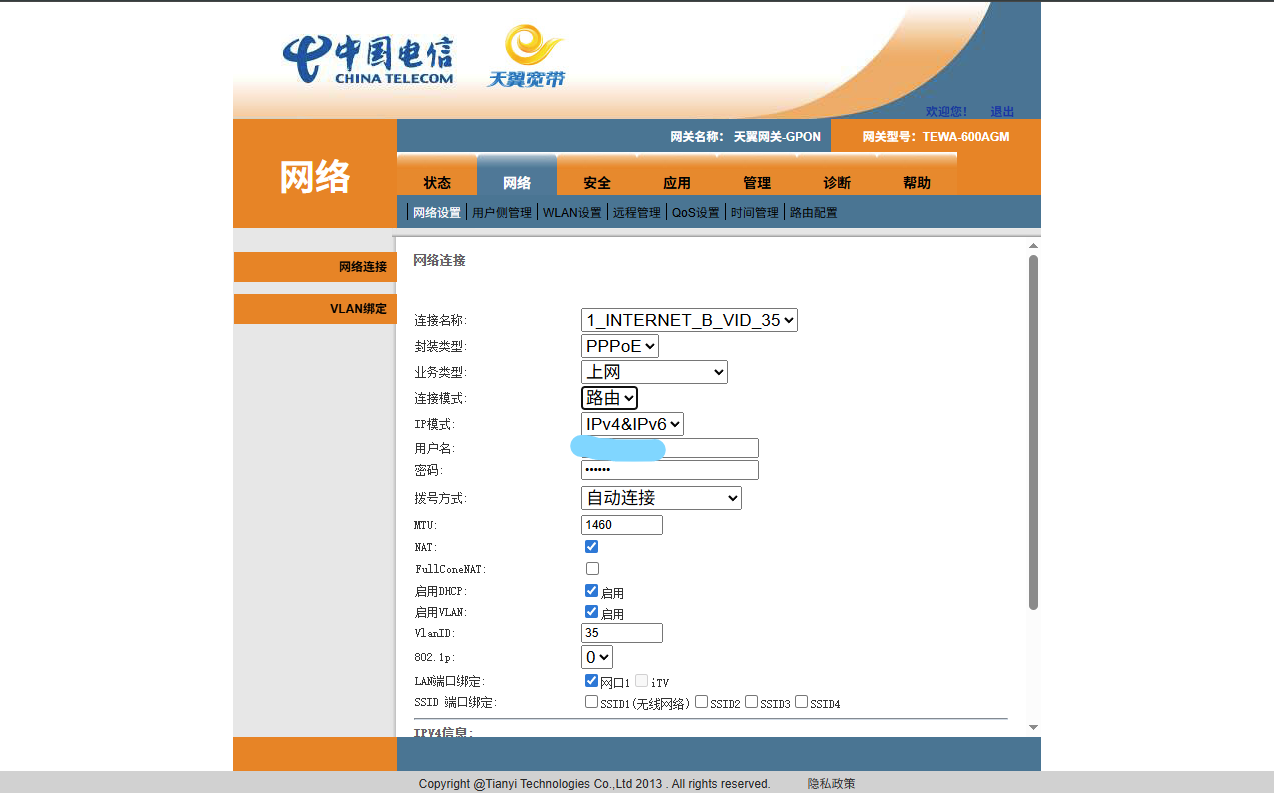Switch to the 诊断 tab

836,182
